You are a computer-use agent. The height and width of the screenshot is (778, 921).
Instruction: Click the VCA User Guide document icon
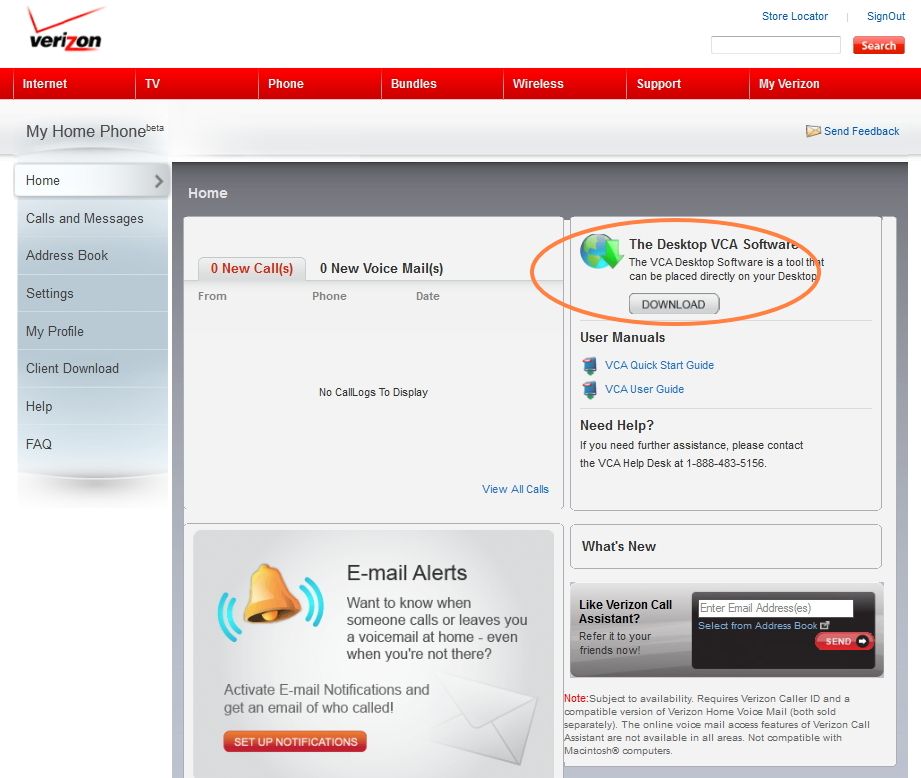[590, 389]
